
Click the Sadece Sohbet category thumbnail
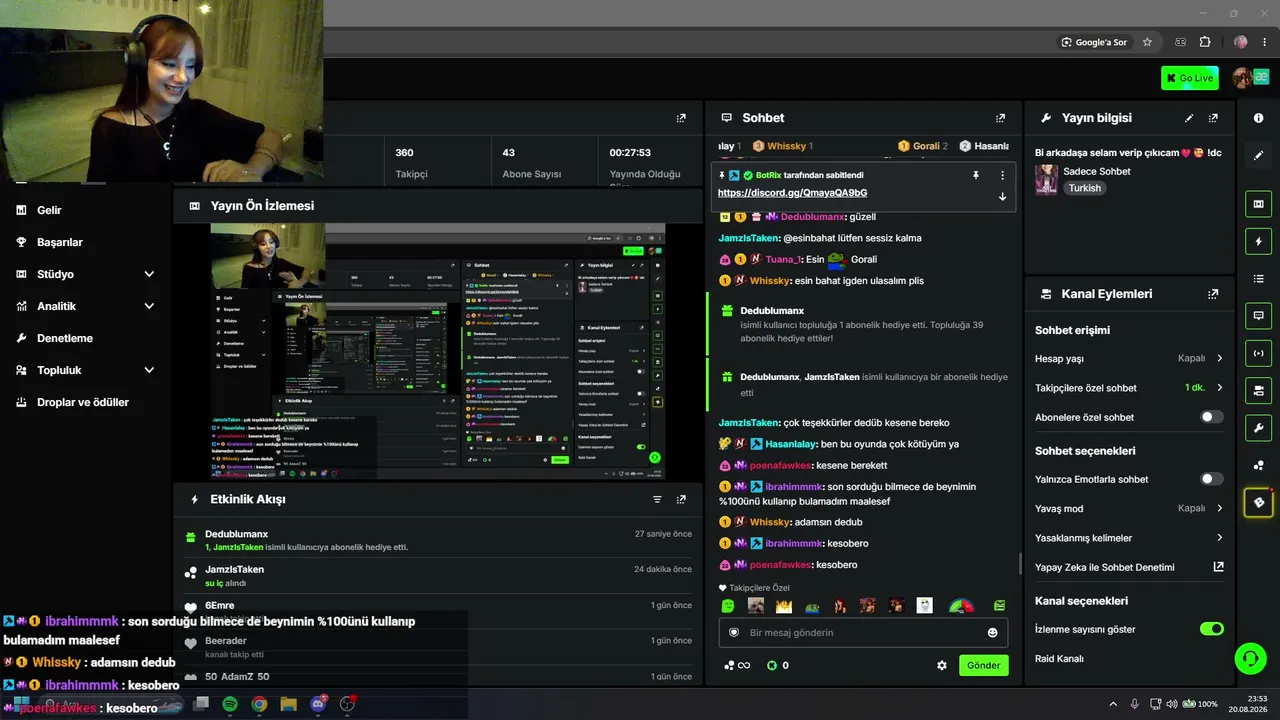(x=1046, y=179)
